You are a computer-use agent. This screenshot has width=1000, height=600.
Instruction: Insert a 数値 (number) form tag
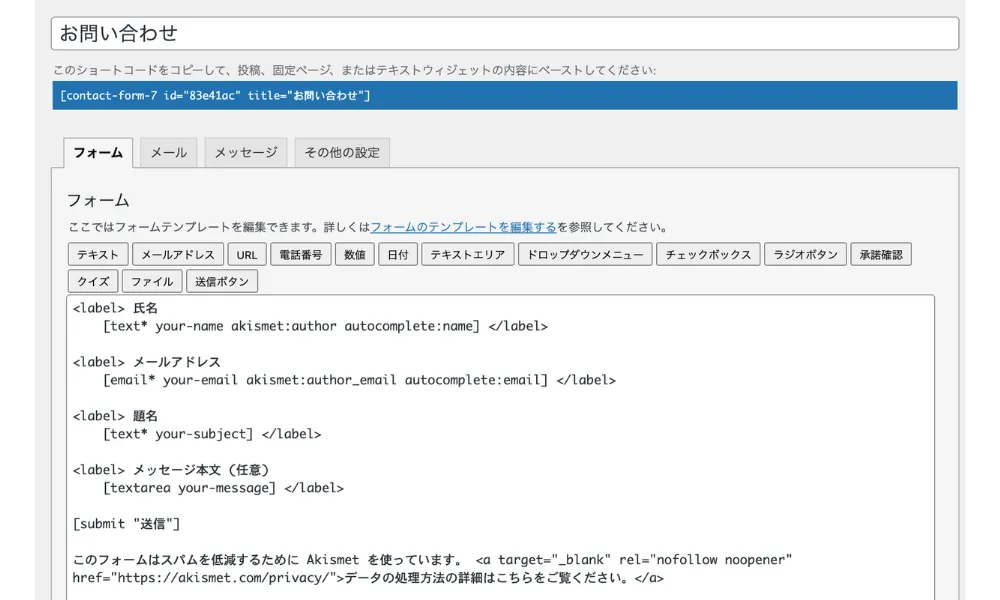355,254
